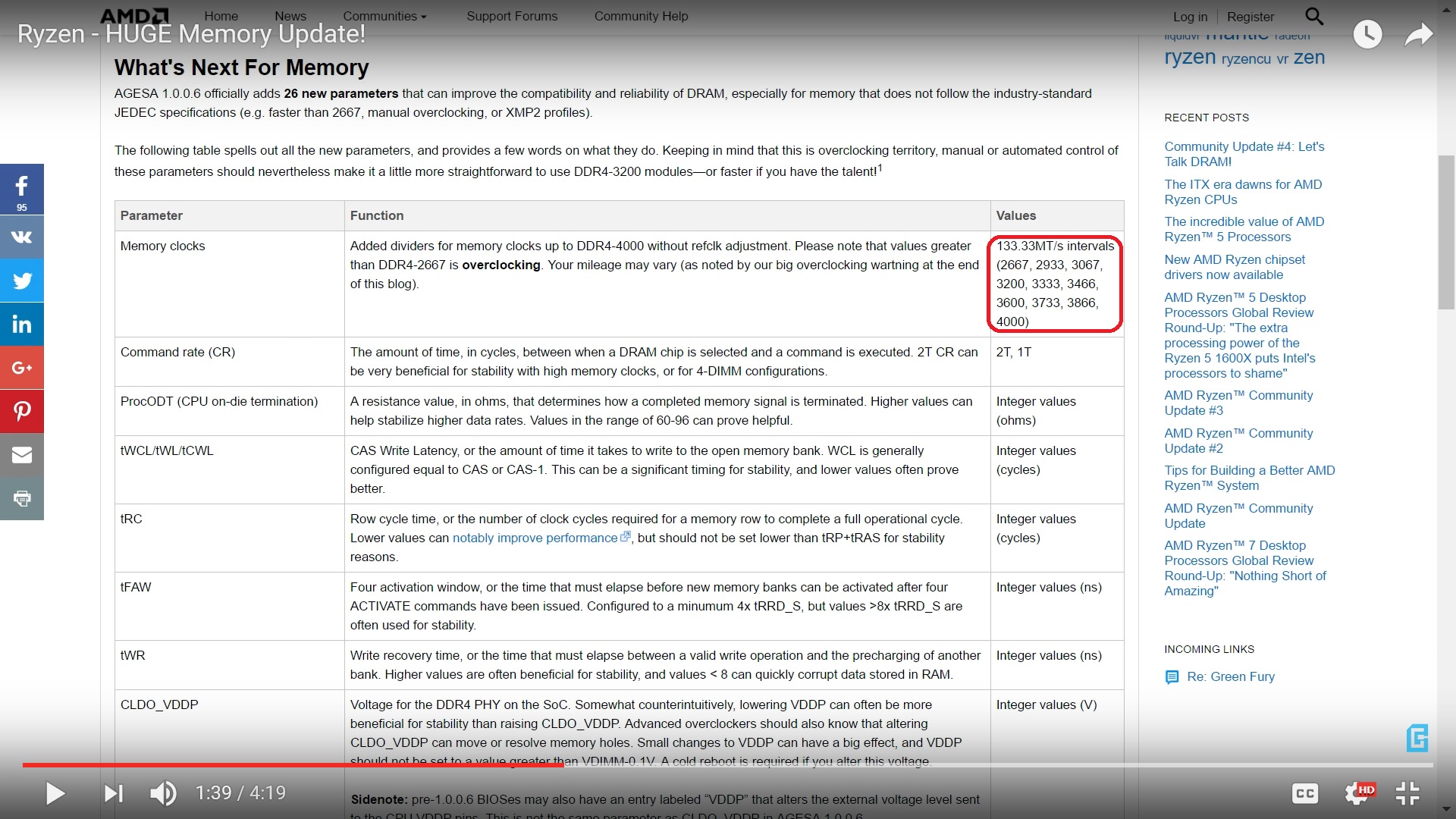Screen dimensions: 1456x819
Task: Open AMD Ryzen Community Update #3 post
Action: (x=1238, y=403)
